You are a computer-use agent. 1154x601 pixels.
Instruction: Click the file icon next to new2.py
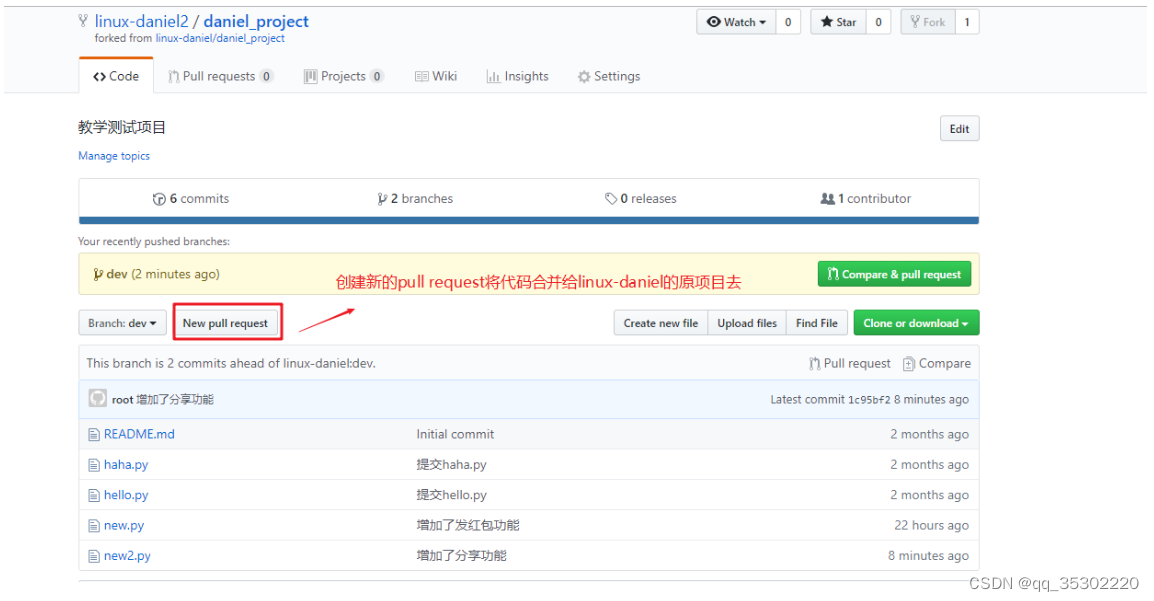[x=93, y=556]
